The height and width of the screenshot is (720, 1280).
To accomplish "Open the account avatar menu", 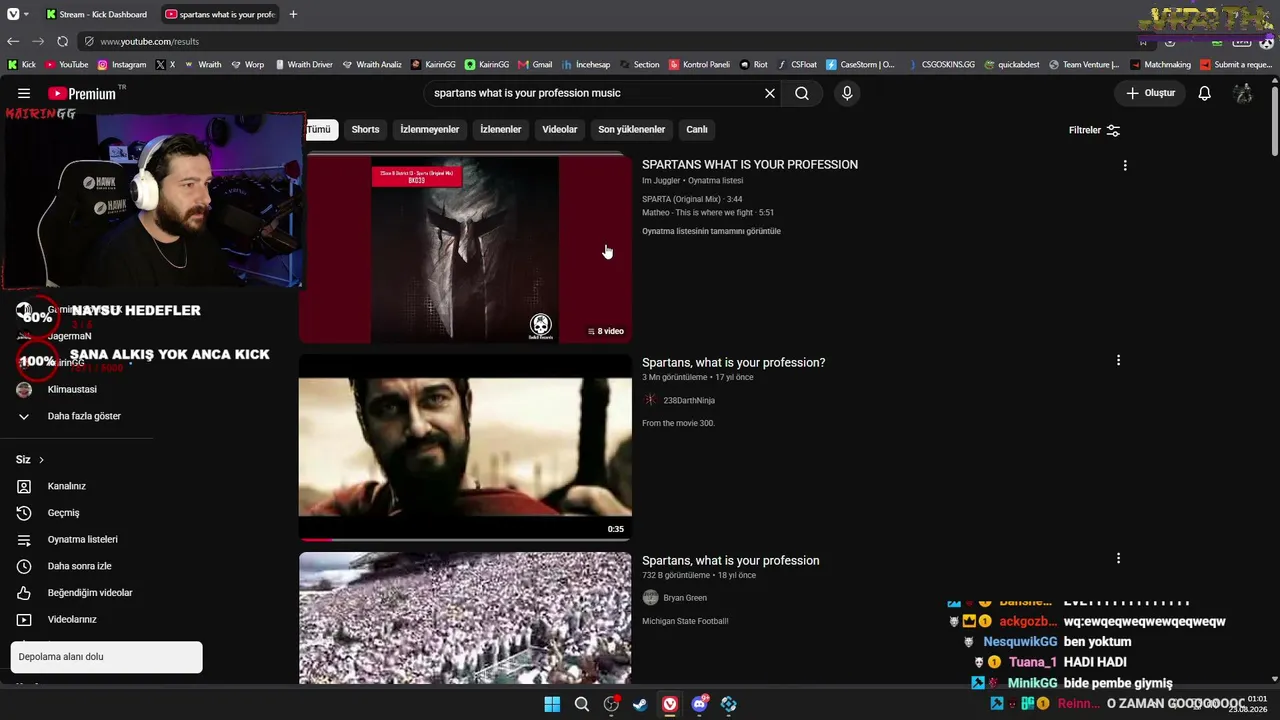I will pos(1243,93).
